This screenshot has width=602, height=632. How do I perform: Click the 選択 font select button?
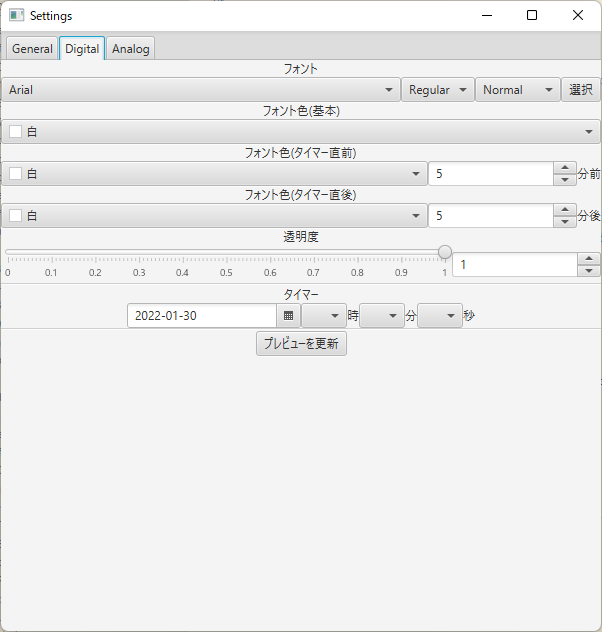581,90
